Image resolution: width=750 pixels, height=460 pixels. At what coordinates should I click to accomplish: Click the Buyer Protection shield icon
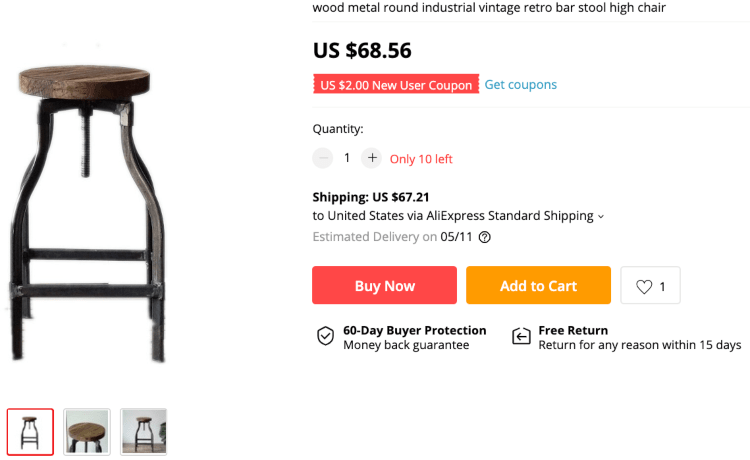click(x=325, y=336)
